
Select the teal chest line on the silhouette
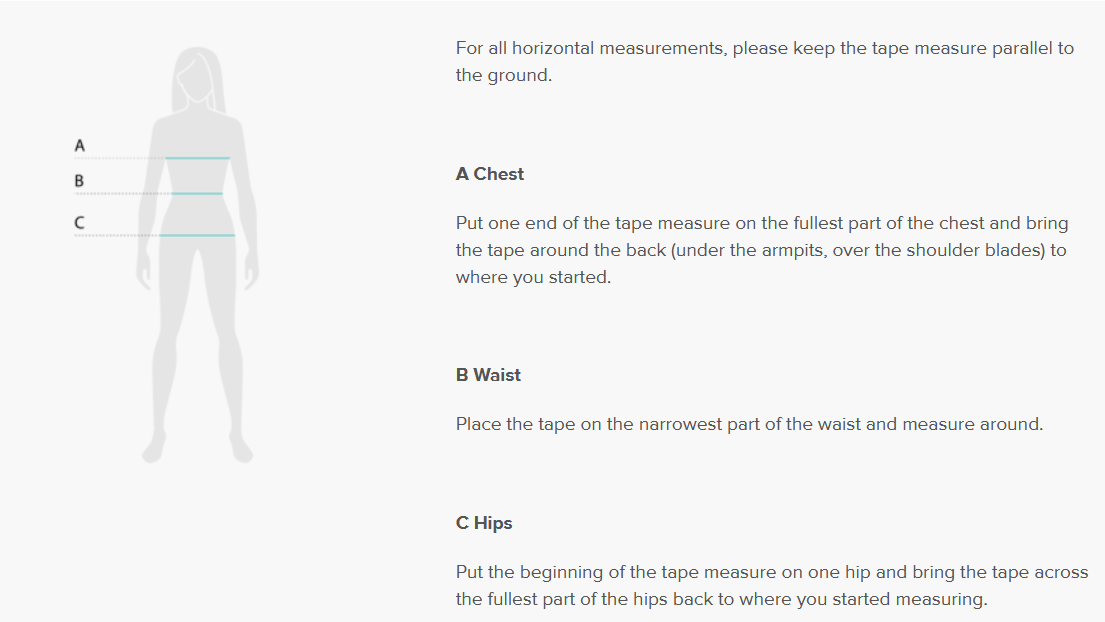(x=198, y=158)
